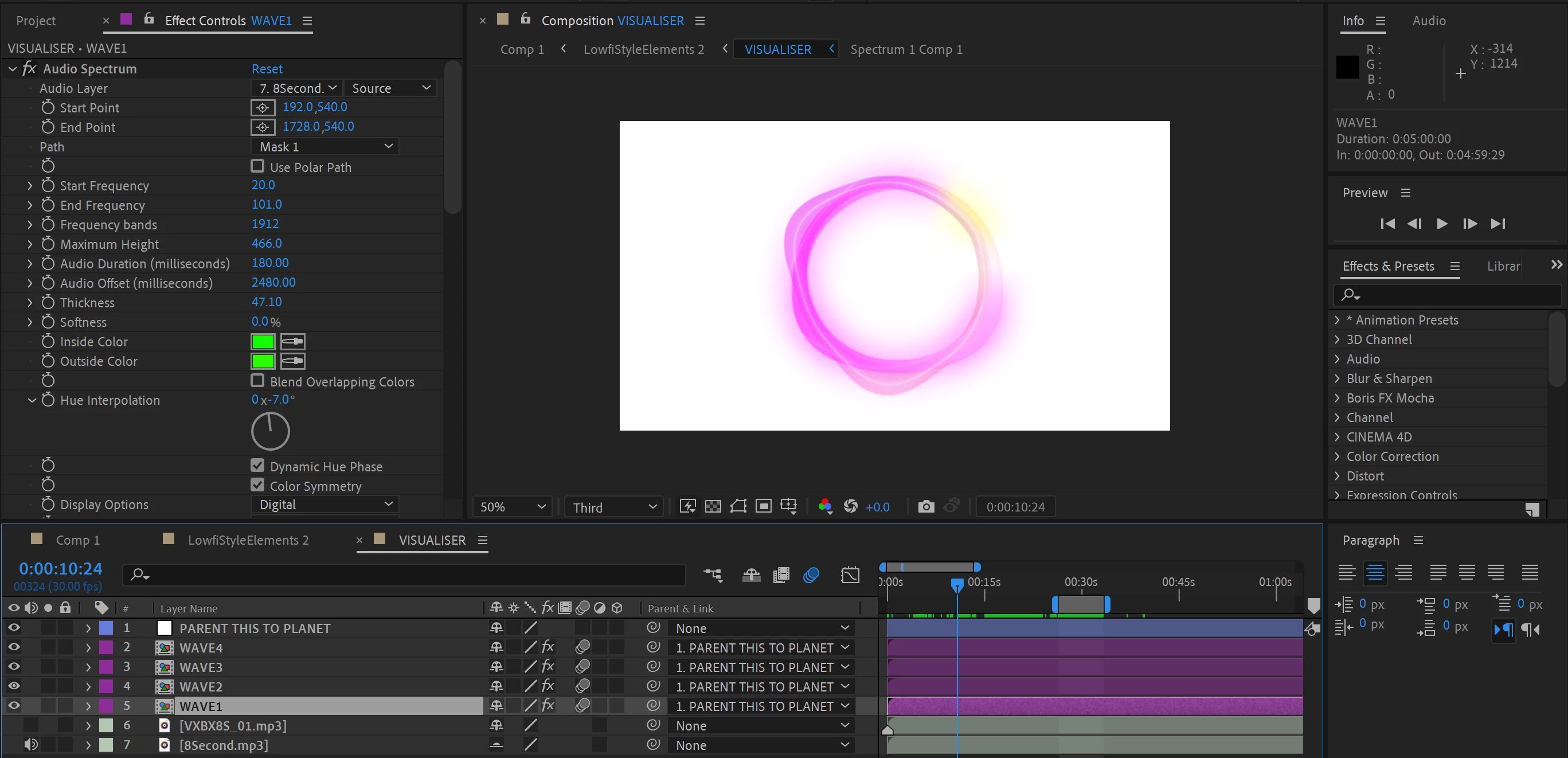Click the Outside Color green swatch

(x=263, y=361)
